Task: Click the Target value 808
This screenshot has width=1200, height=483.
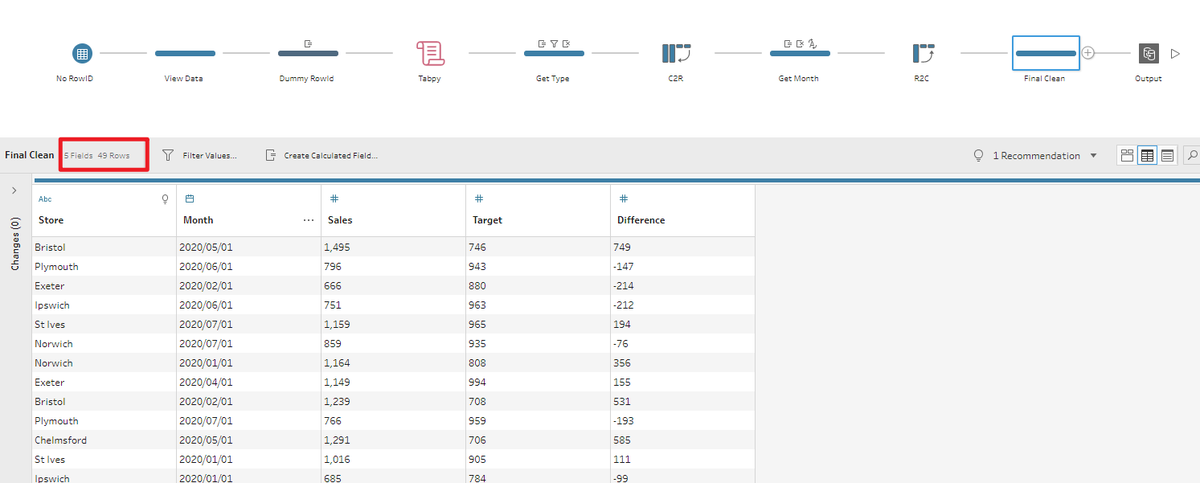Action: click(x=538, y=363)
